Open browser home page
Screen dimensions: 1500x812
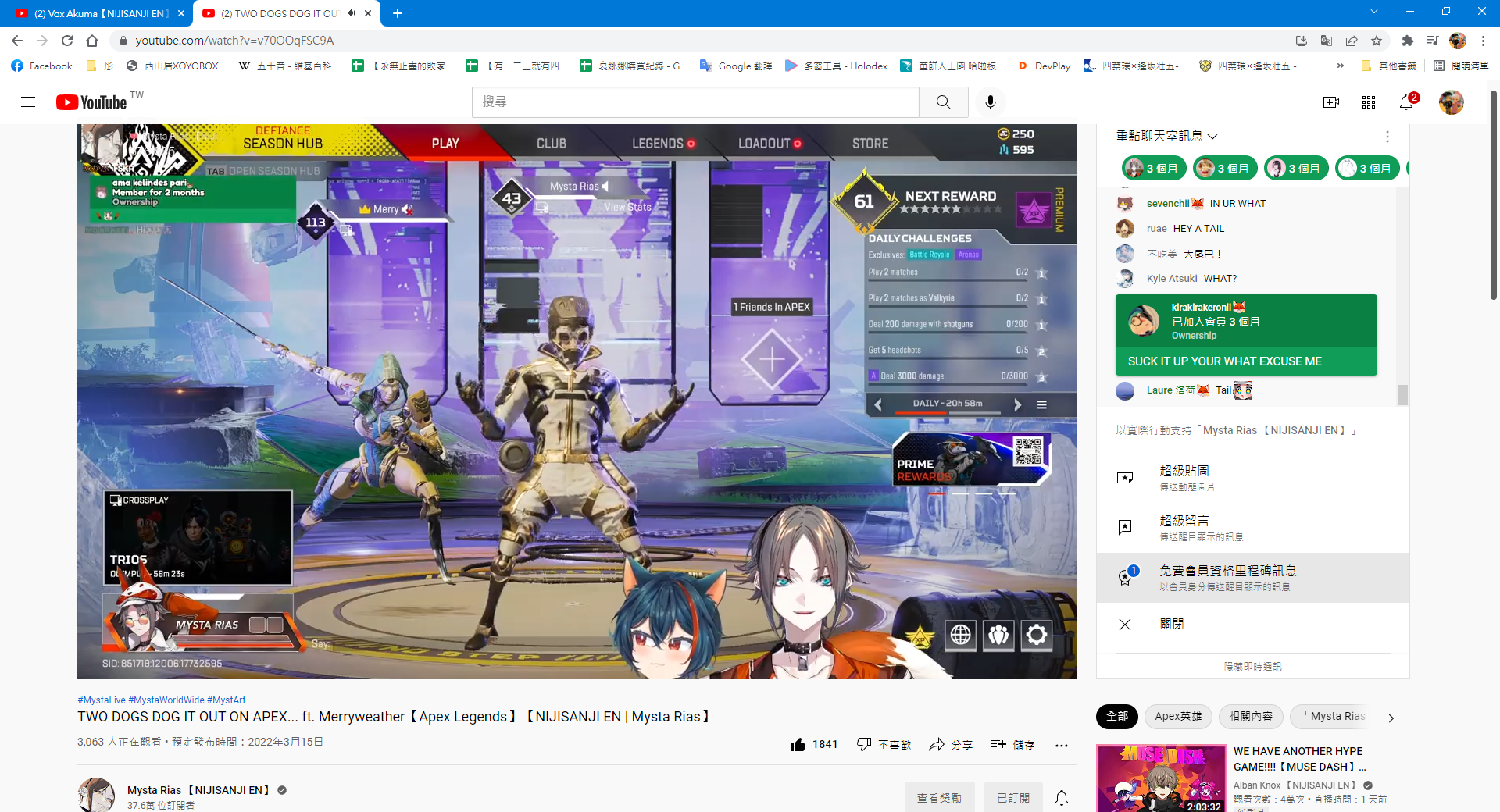coord(92,41)
